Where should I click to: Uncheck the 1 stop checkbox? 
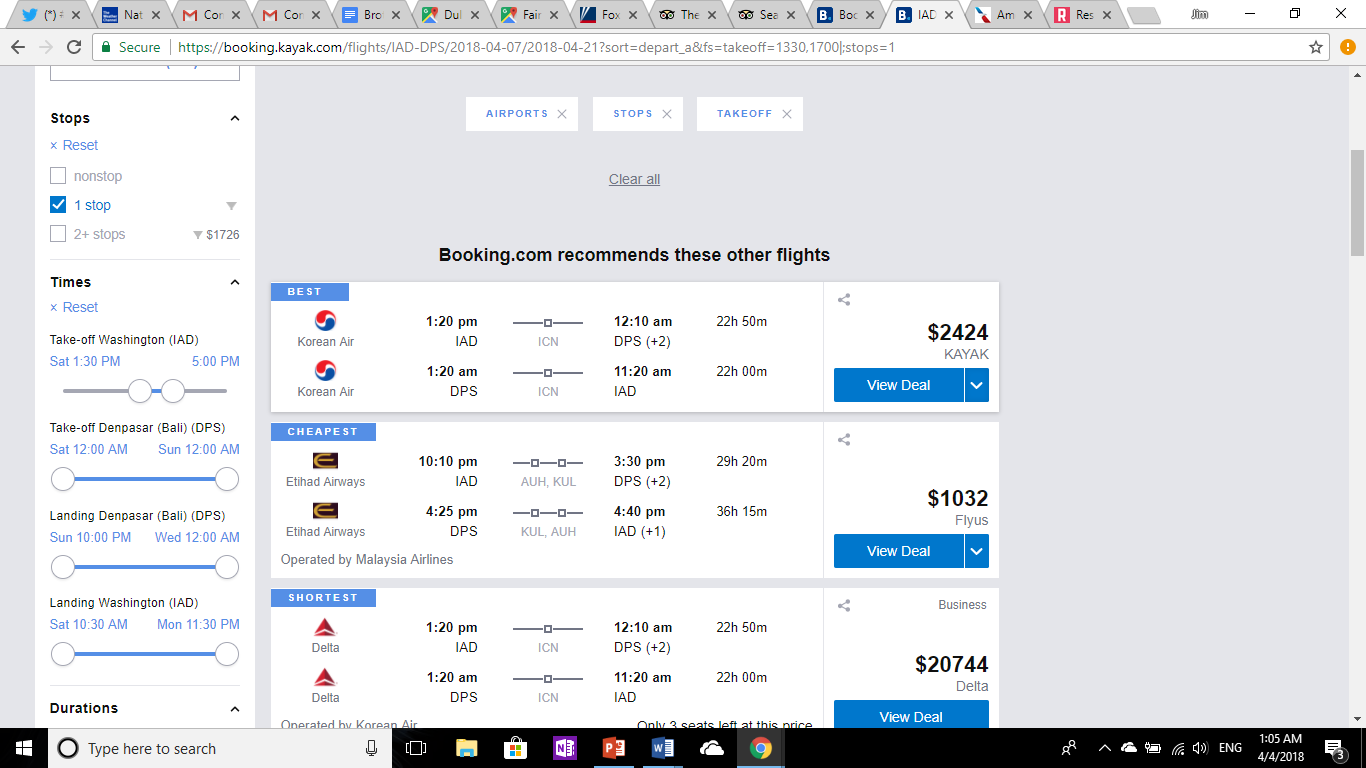[x=58, y=205]
